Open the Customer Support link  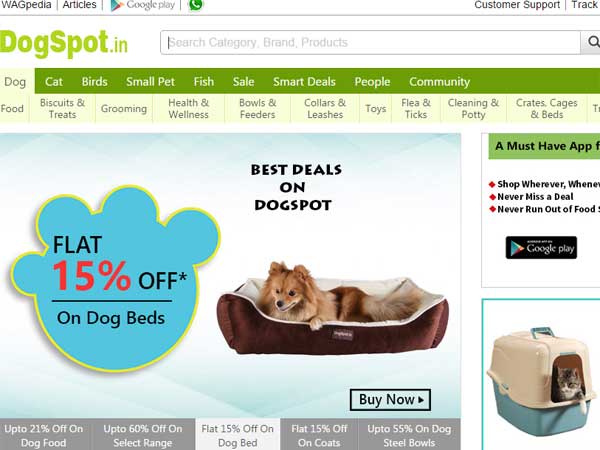517,5
